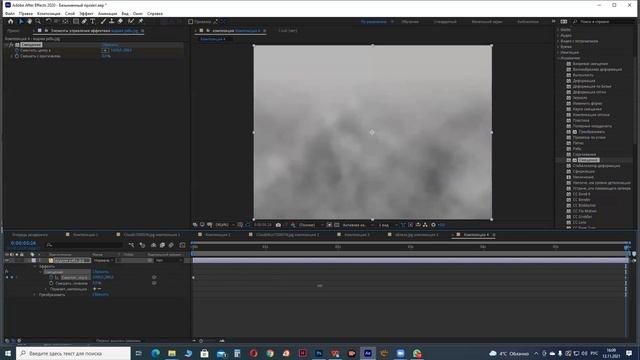The height and width of the screenshot is (360, 640).
Task: Select the Hand tool
Action: click(x=29, y=21)
